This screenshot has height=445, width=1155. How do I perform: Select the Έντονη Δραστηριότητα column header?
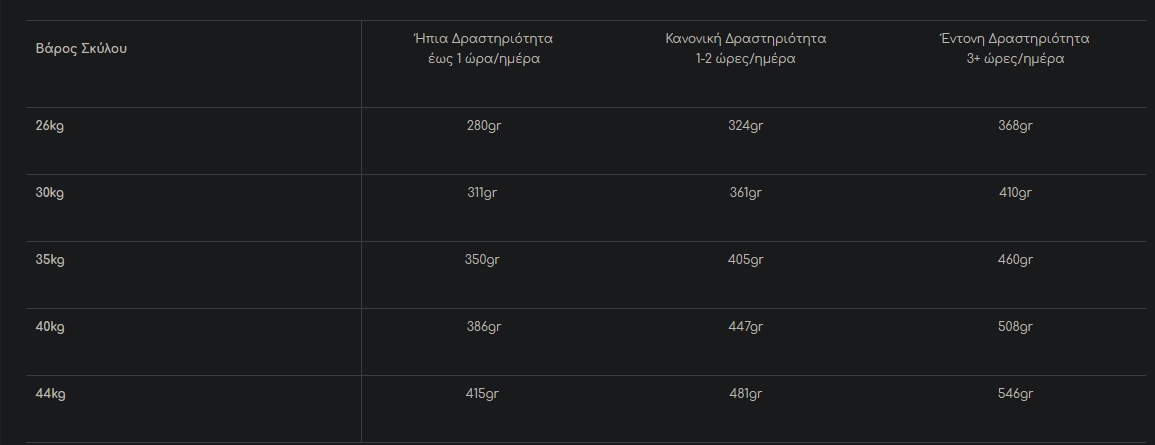pyautogui.click(x=1014, y=48)
